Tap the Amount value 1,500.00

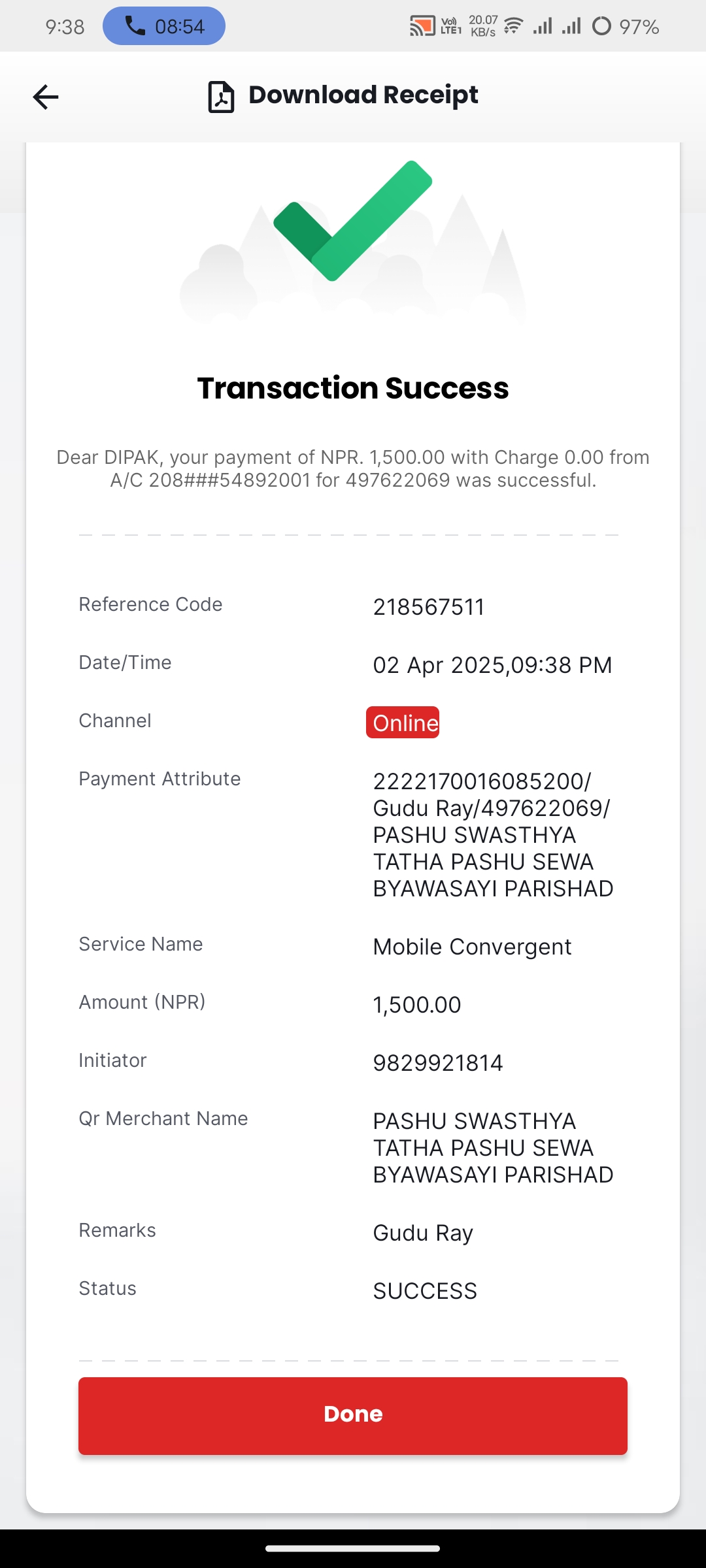click(x=417, y=1005)
